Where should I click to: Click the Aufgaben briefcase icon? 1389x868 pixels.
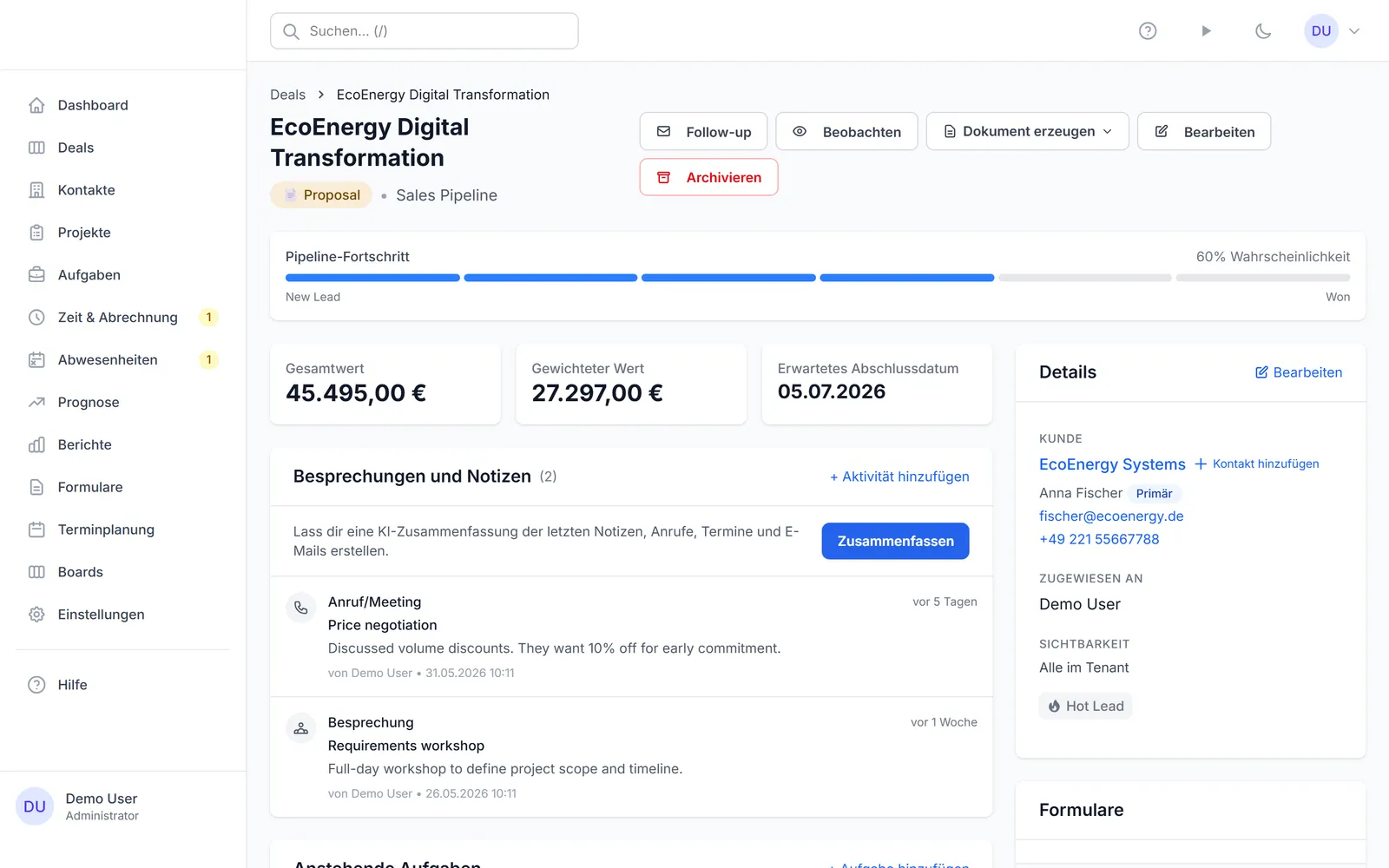pos(36,275)
